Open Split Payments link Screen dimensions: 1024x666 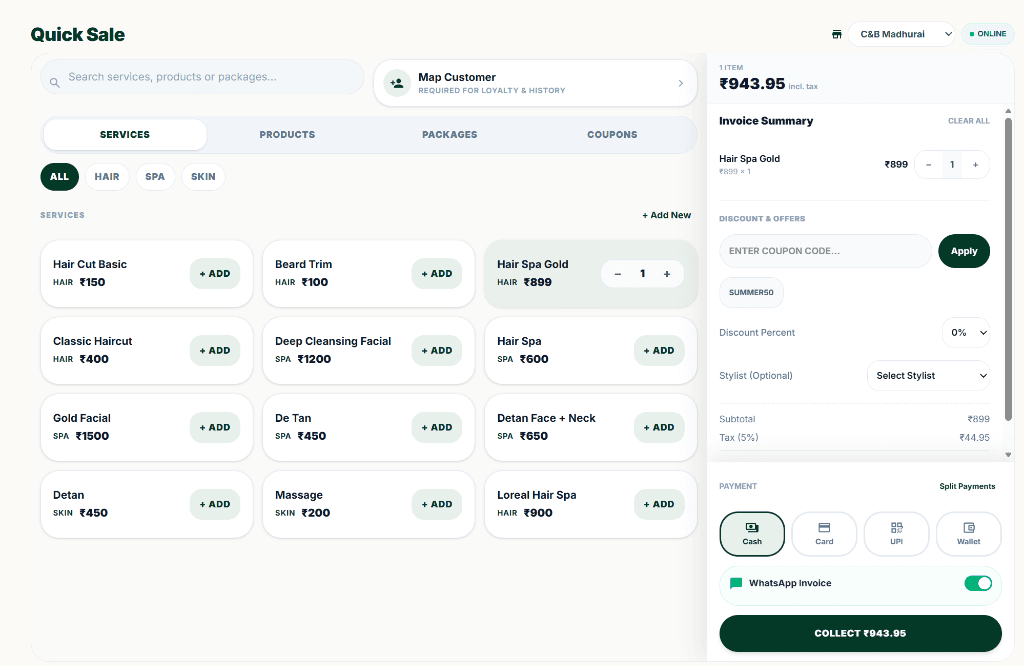pyautogui.click(x=967, y=486)
